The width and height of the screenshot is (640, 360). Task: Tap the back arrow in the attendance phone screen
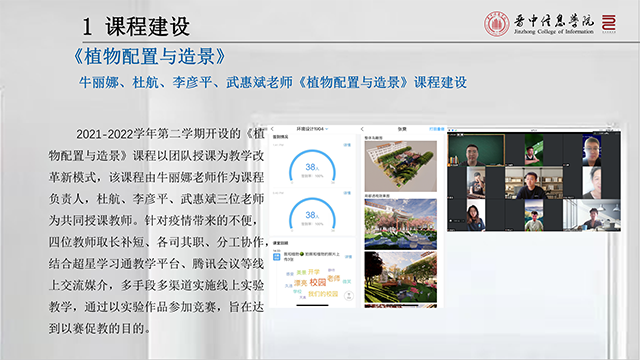[272, 129]
